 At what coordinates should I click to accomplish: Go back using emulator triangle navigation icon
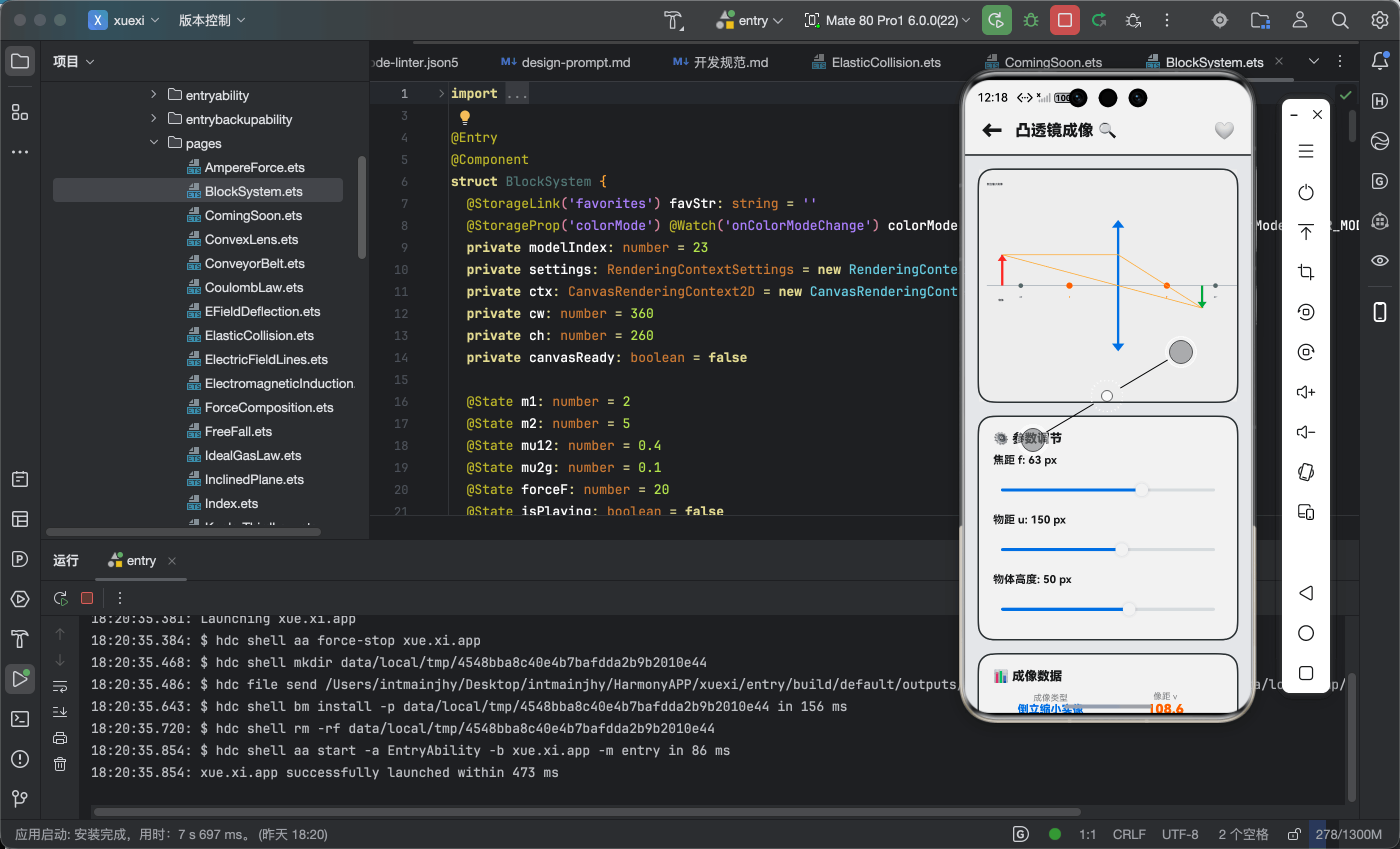tap(1305, 592)
